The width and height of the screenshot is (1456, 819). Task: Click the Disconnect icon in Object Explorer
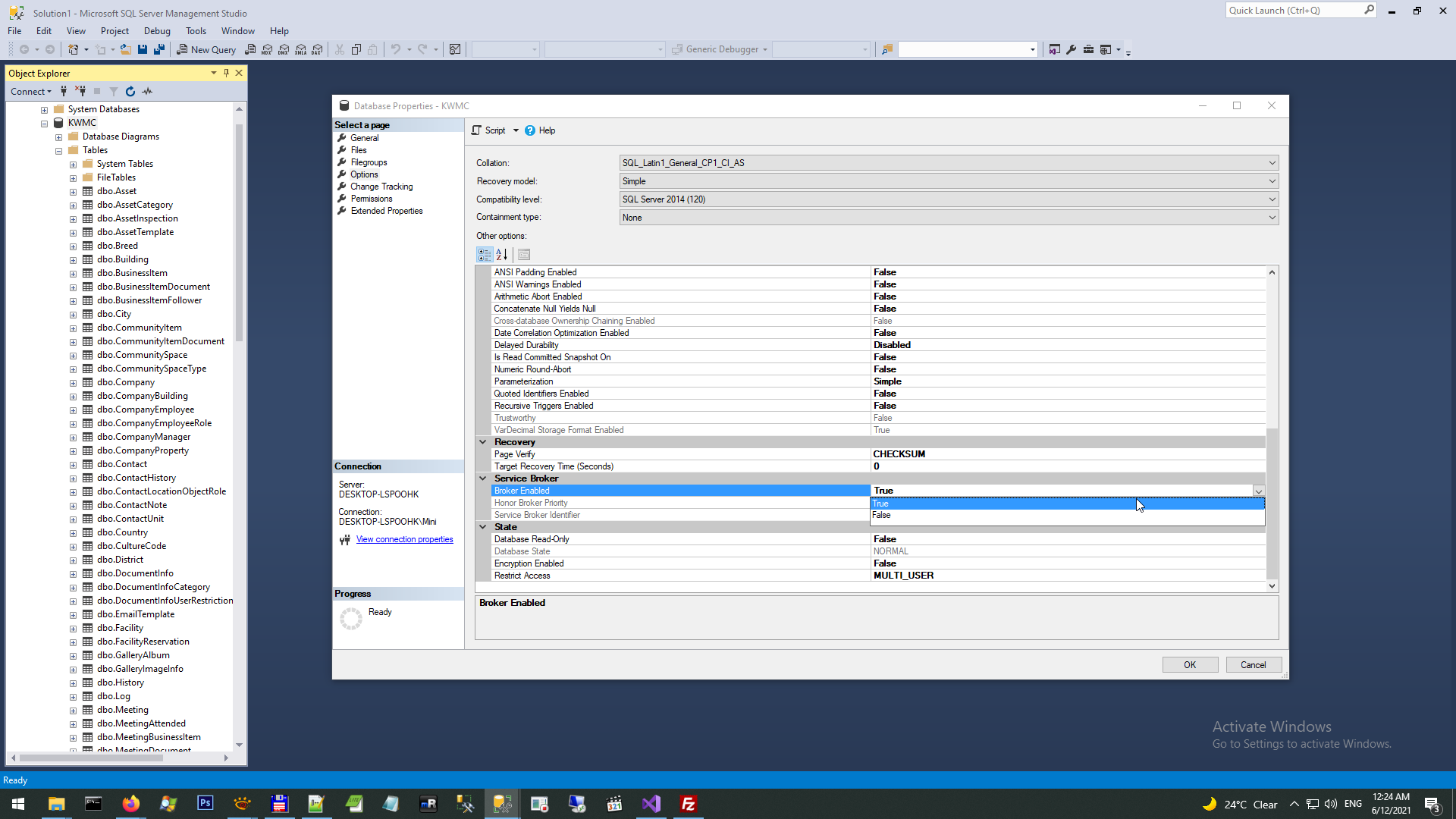[80, 92]
